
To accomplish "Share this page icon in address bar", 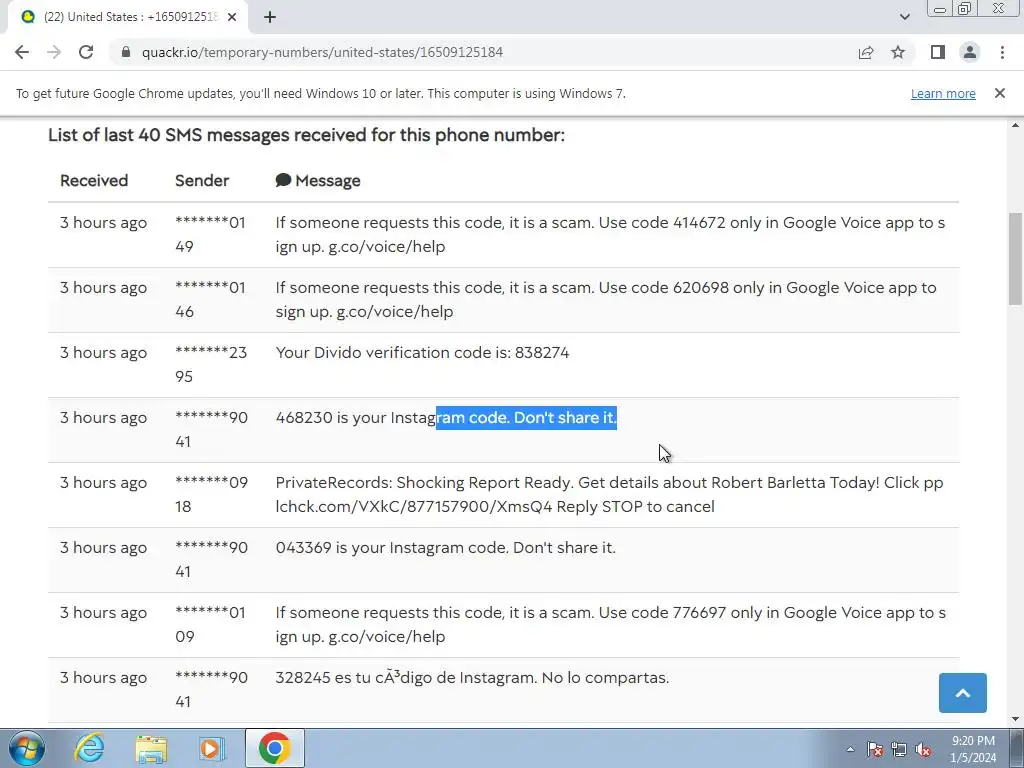I will pyautogui.click(x=866, y=52).
